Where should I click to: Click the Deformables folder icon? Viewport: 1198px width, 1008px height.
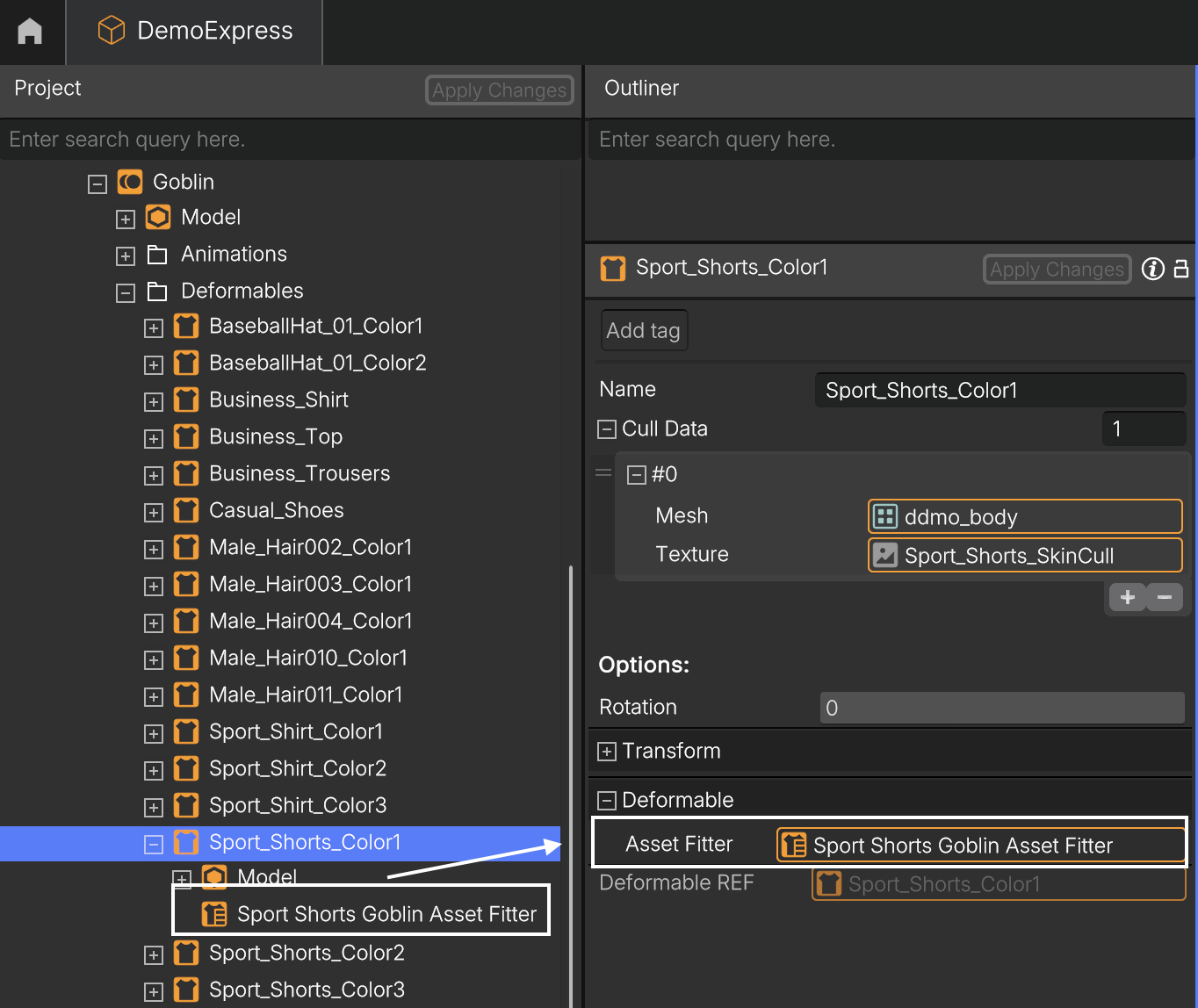(x=157, y=292)
